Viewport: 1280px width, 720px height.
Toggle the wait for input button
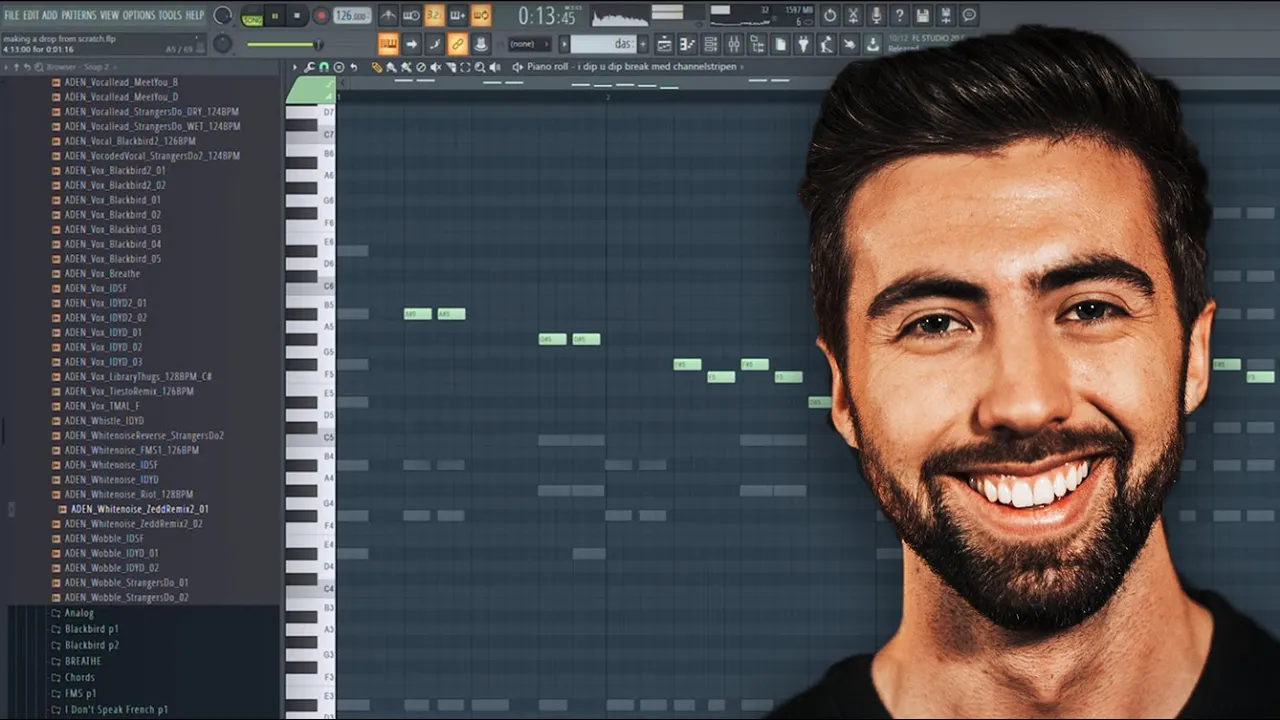pyautogui.click(x=411, y=15)
